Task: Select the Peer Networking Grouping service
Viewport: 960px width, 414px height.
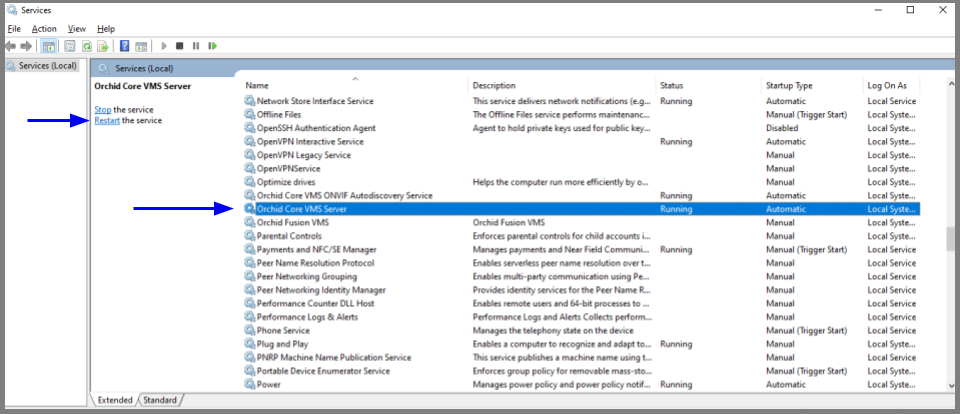Action: tap(582, 276)
